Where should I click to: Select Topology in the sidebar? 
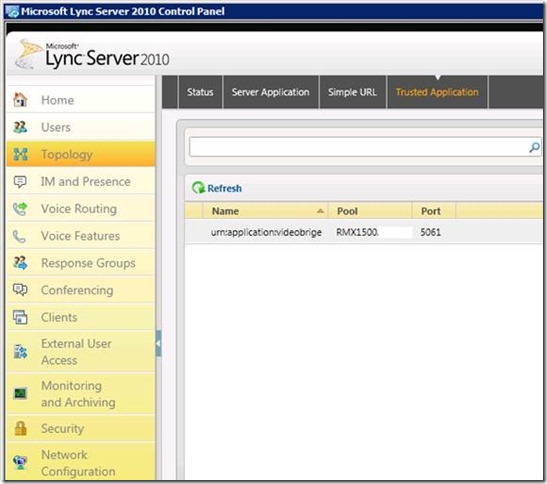pos(81,154)
